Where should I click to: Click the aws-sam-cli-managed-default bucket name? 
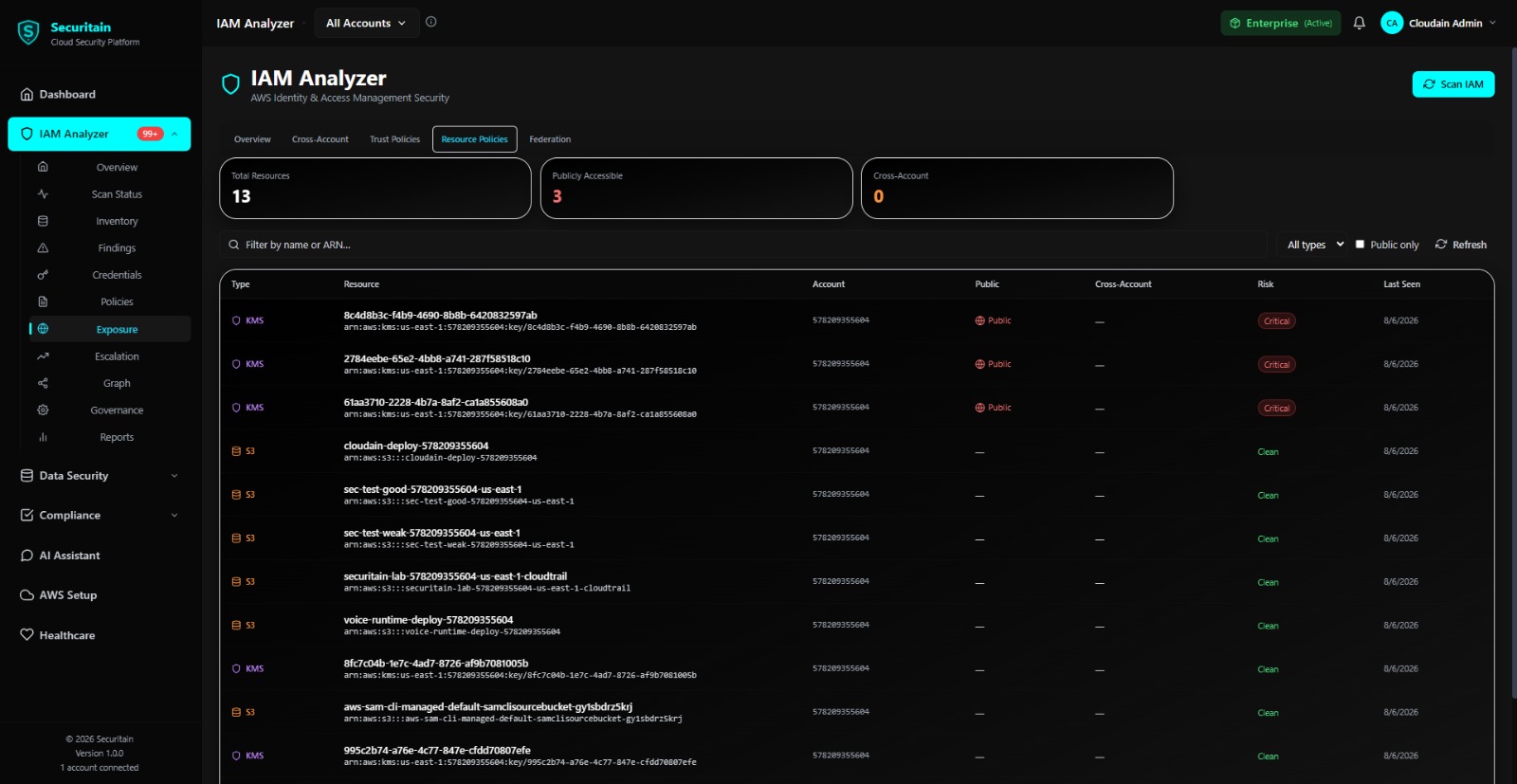(487, 707)
